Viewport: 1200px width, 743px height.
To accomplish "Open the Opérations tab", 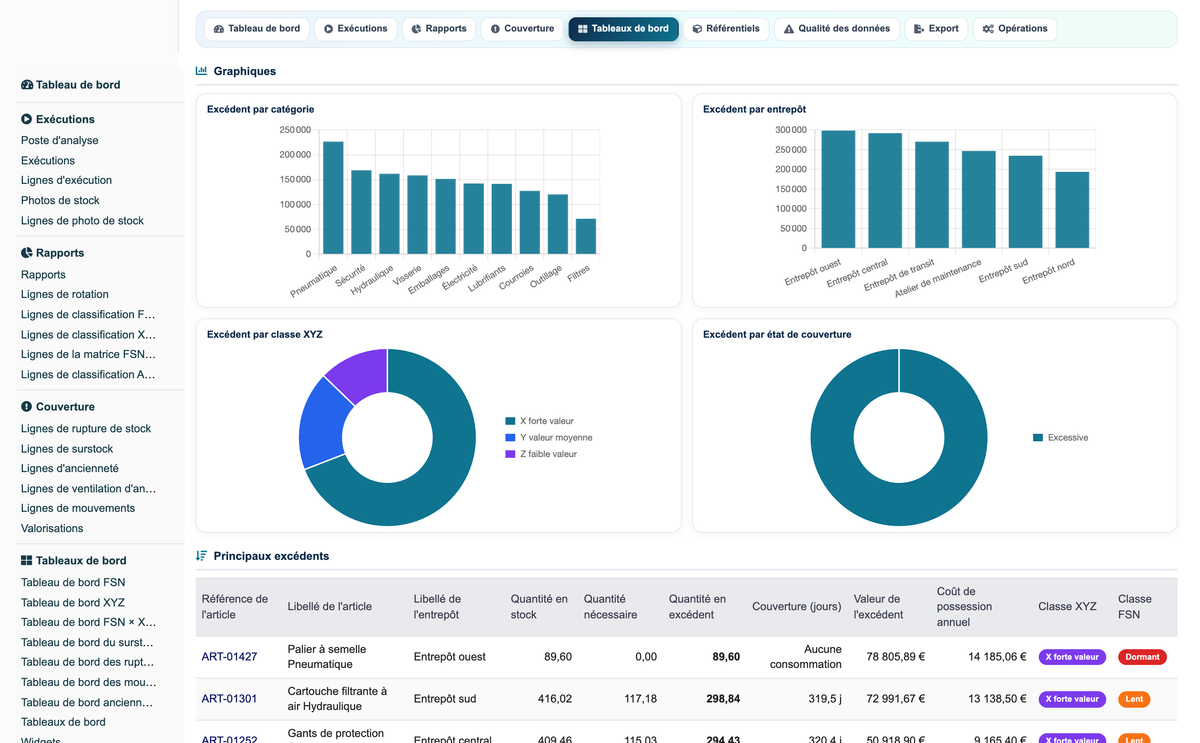I will 1015,29.
